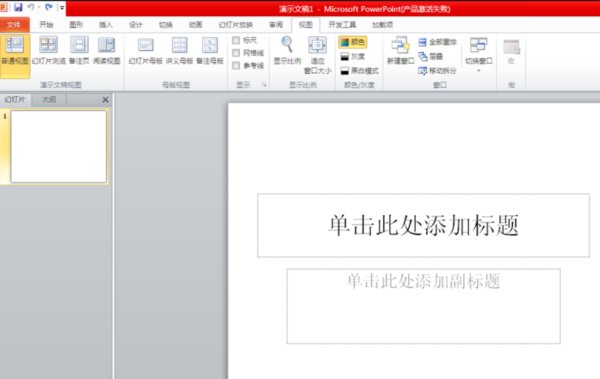Viewport: 600px width, 379px height.
Task: Open the Undo history dropdown arrow
Action: click(x=39, y=7)
